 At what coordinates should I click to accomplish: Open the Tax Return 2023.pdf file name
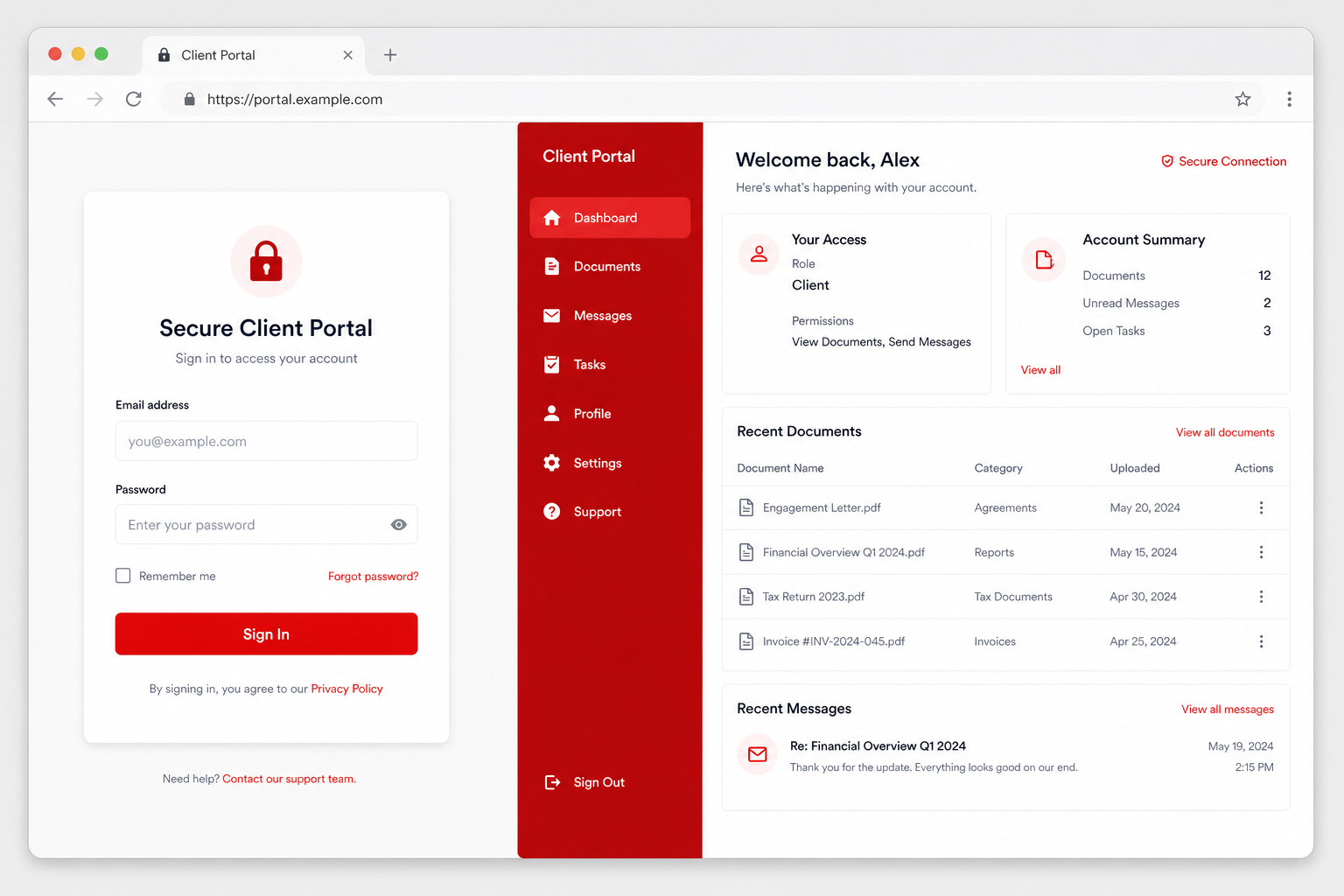(813, 597)
